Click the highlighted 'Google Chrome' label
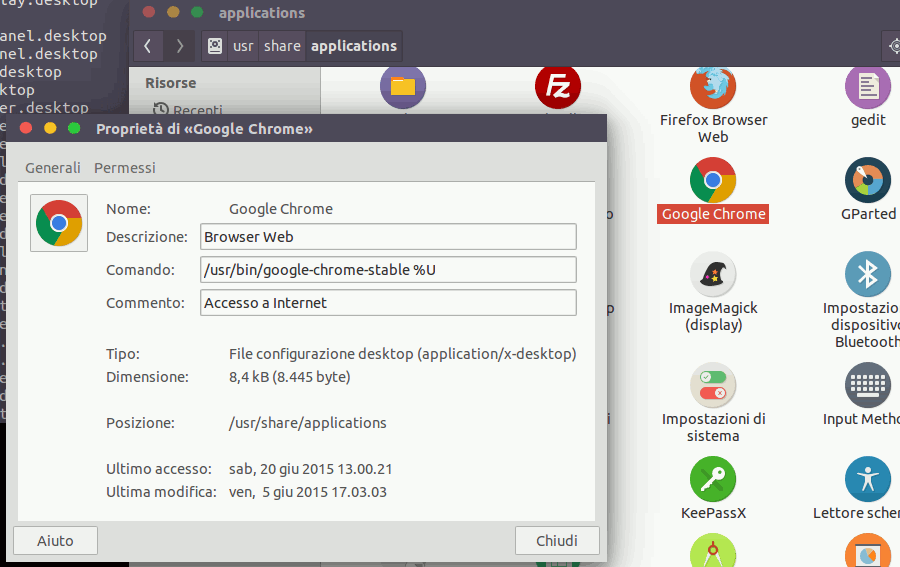This screenshot has height=567, width=900. pos(713,214)
